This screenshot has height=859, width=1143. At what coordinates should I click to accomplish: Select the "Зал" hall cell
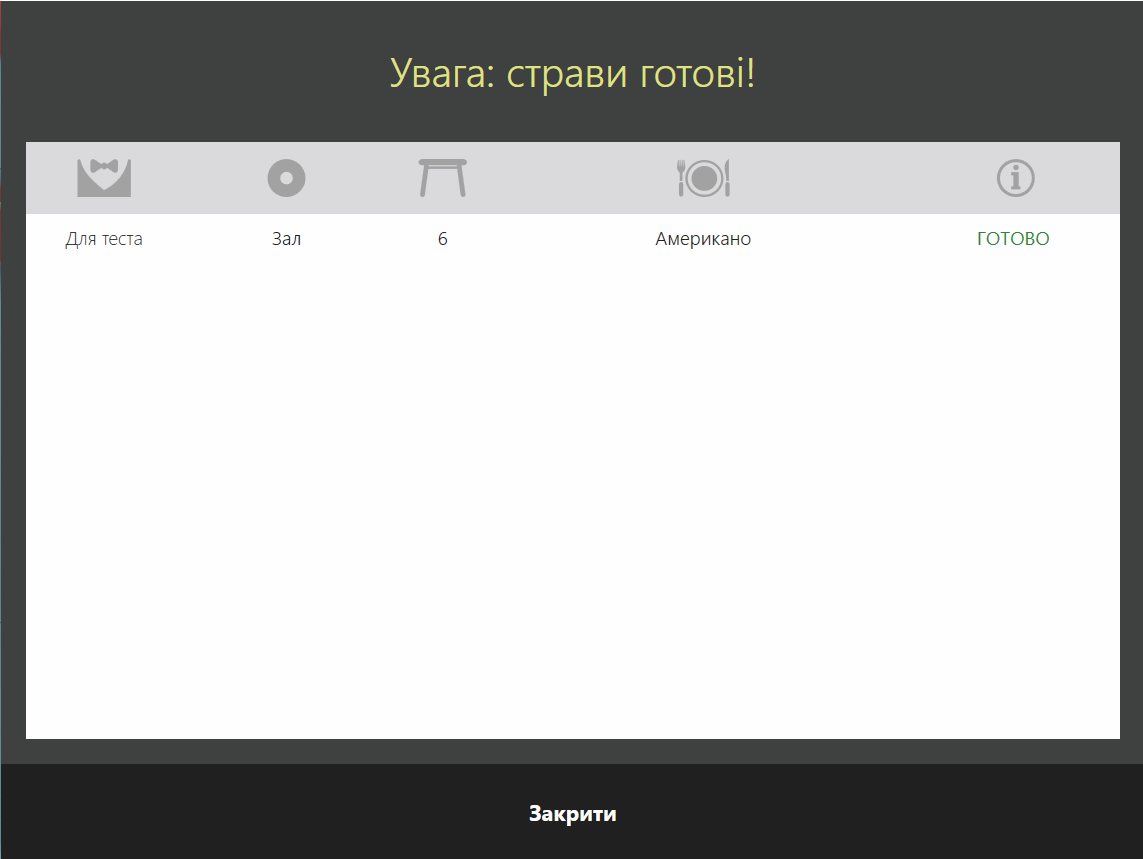click(286, 239)
